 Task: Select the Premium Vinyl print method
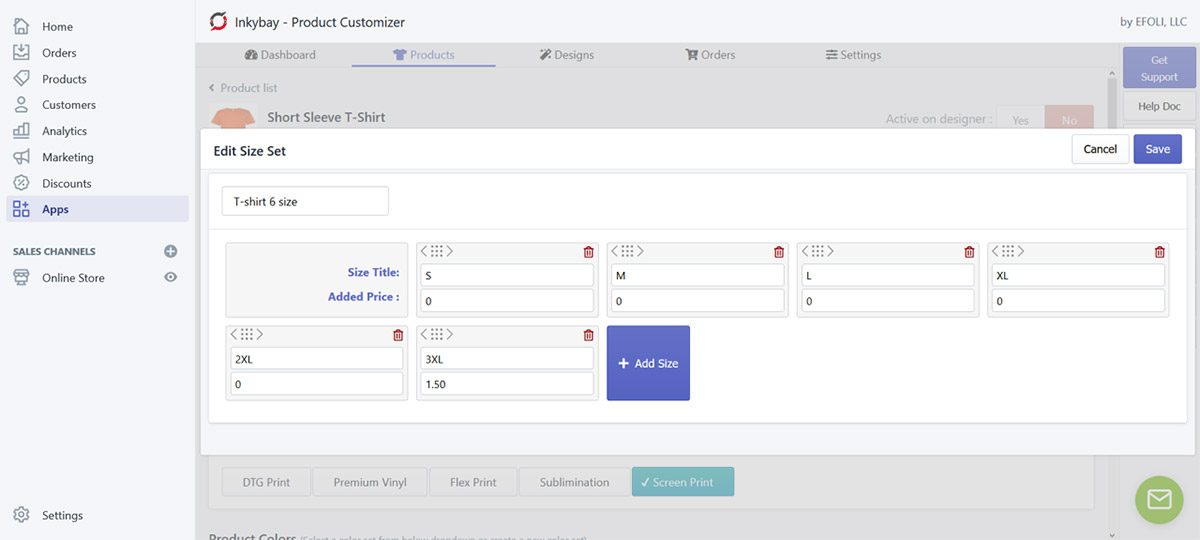click(x=370, y=482)
